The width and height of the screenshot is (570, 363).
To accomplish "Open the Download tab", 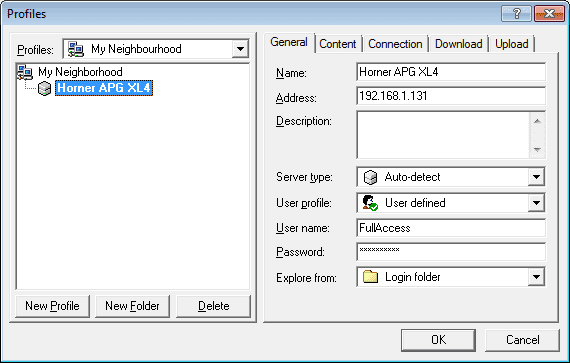I will click(458, 44).
